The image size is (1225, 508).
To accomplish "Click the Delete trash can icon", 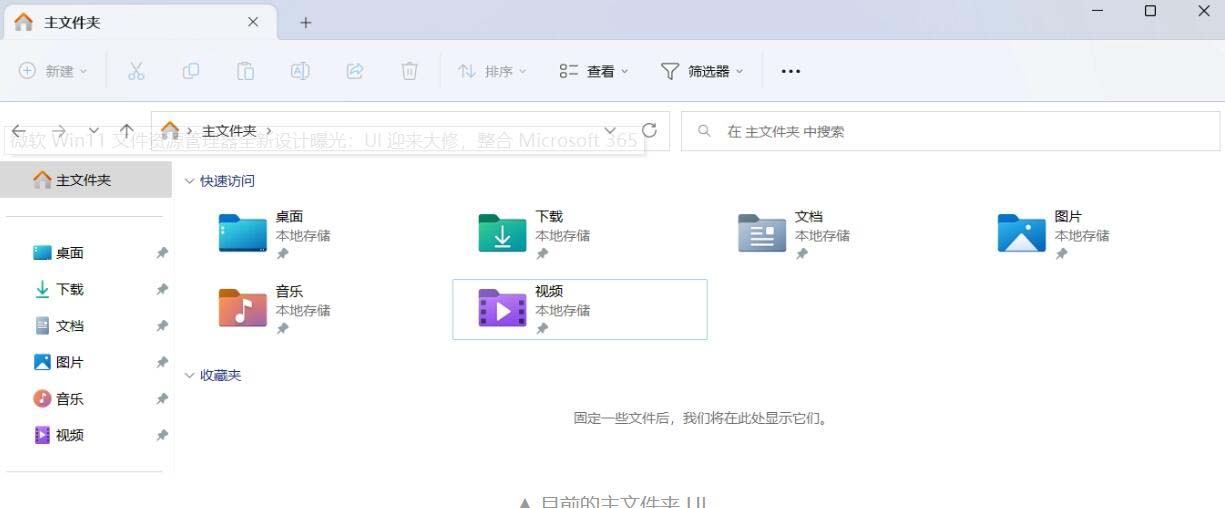I will [x=409, y=71].
